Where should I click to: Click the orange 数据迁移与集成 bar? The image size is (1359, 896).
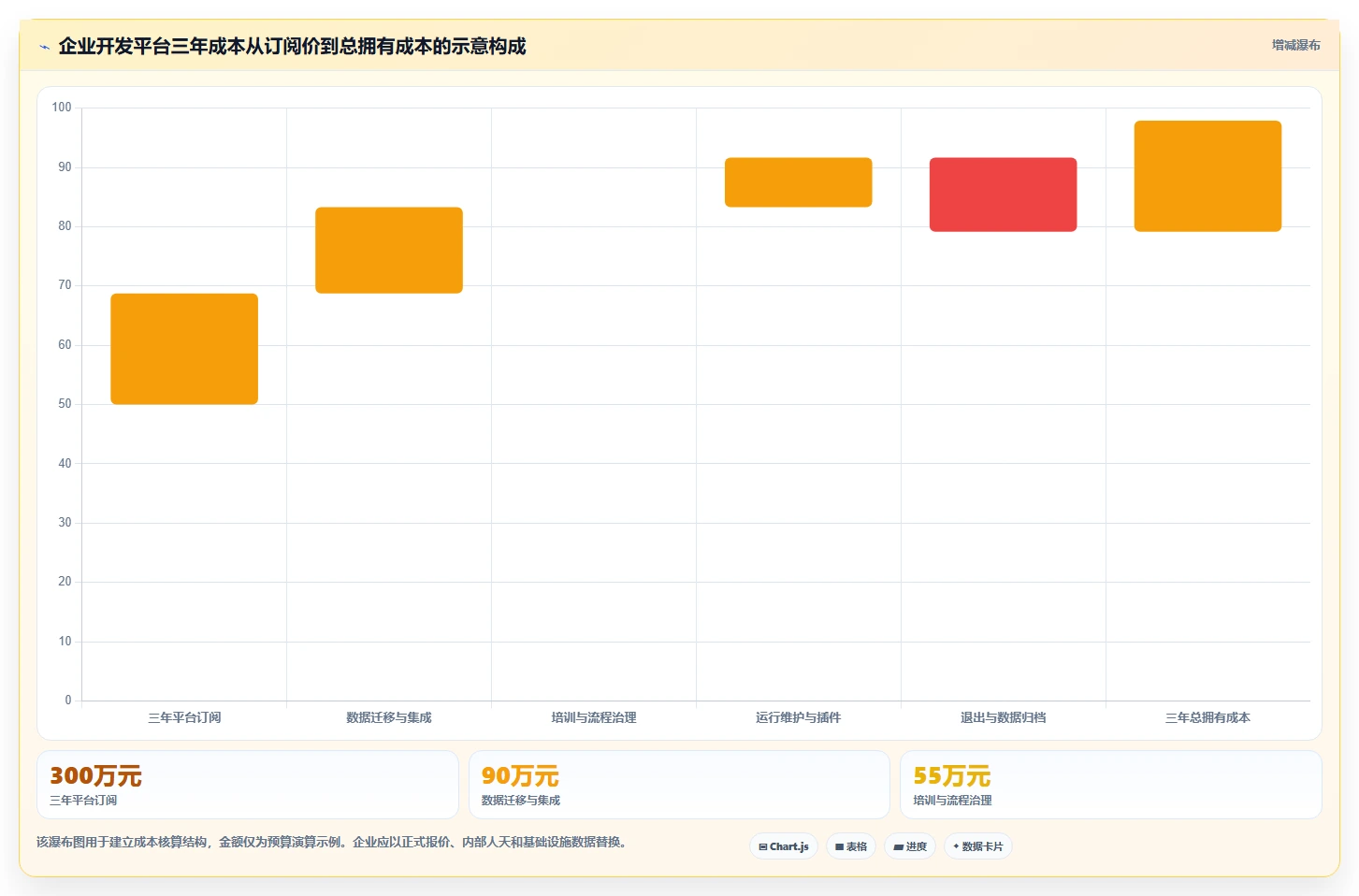pyautogui.click(x=389, y=250)
